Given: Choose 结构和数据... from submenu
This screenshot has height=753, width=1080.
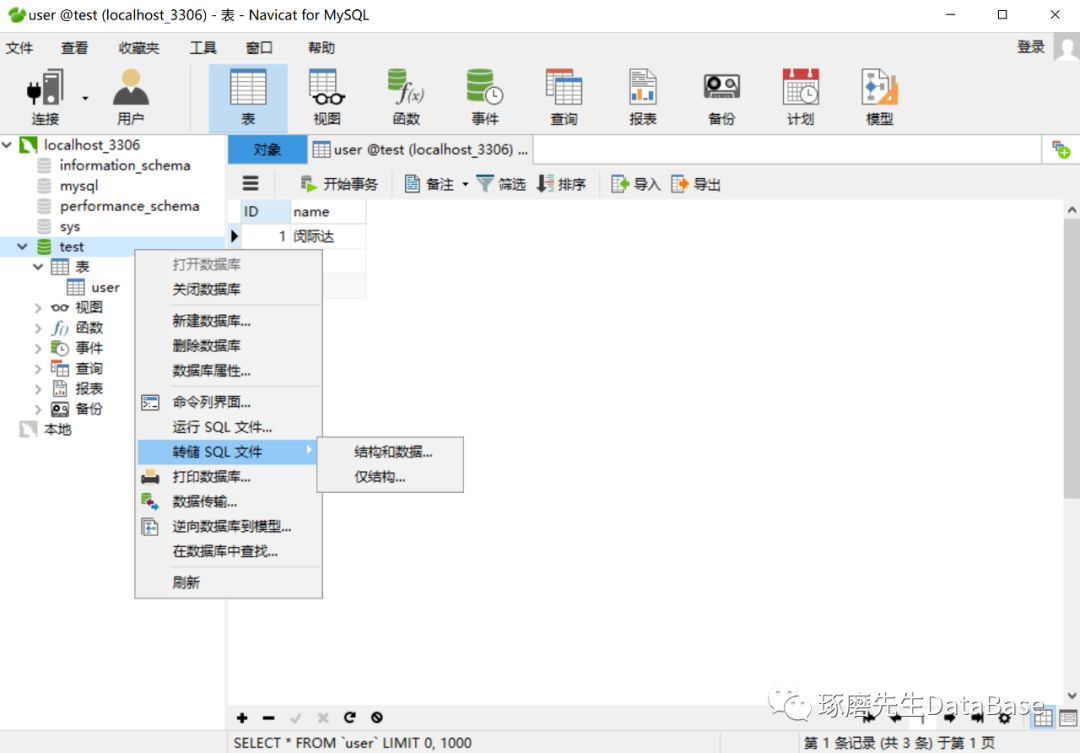Looking at the screenshot, I should click(391, 452).
